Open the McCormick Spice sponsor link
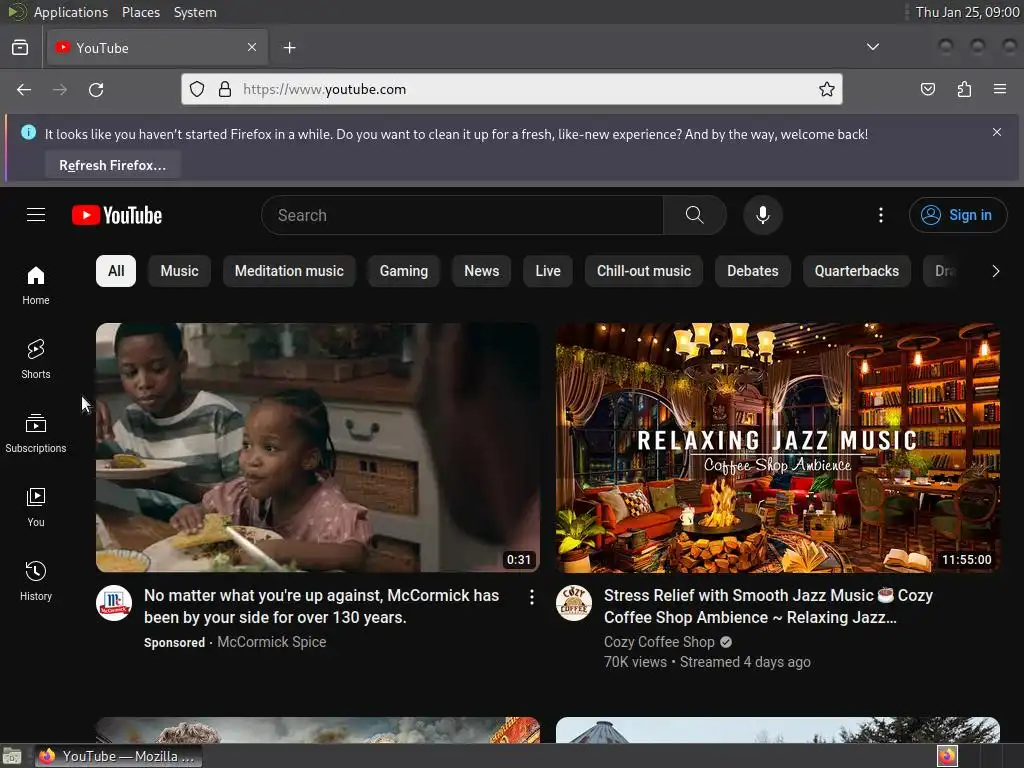The height and width of the screenshot is (768, 1024). coord(272,642)
